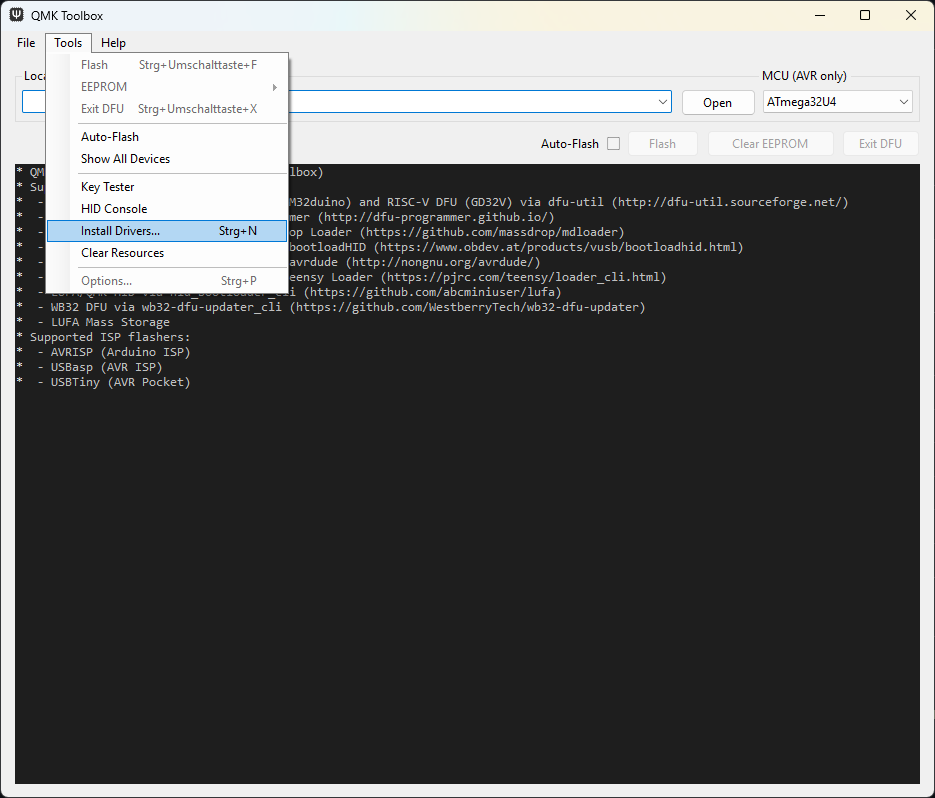The height and width of the screenshot is (798, 935).
Task: Open Key Tester from menu
Action: (x=167, y=187)
